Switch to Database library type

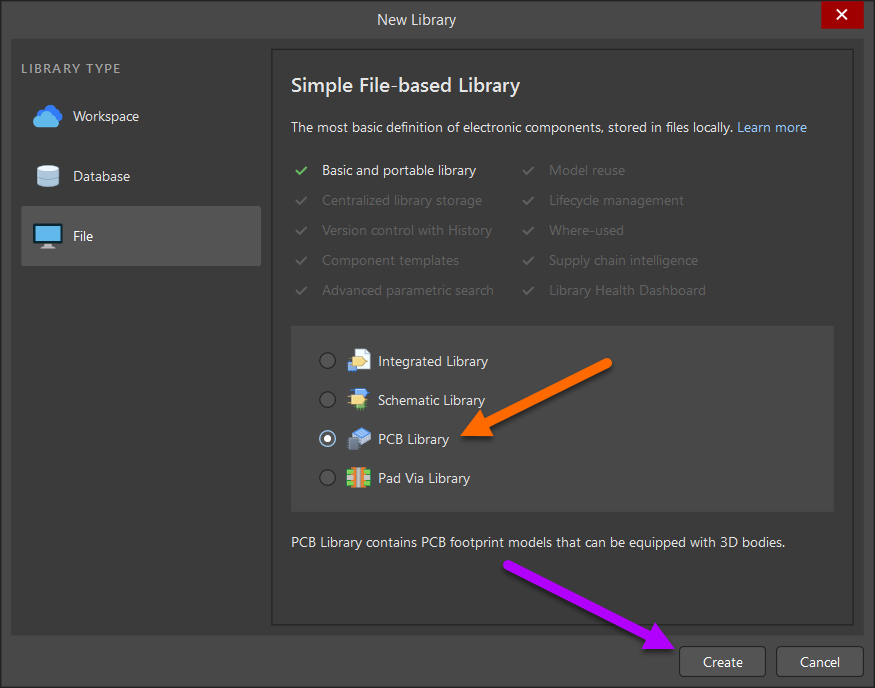pyautogui.click(x=101, y=177)
